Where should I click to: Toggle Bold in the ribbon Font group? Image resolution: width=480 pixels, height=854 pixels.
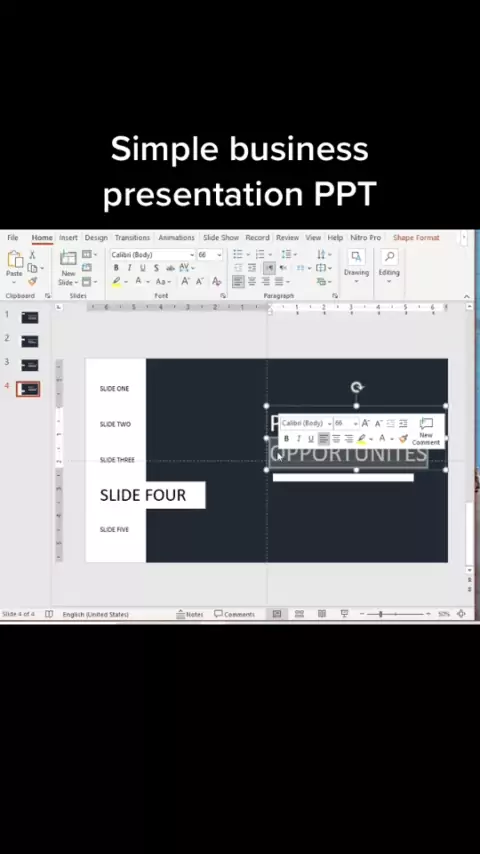point(116,268)
